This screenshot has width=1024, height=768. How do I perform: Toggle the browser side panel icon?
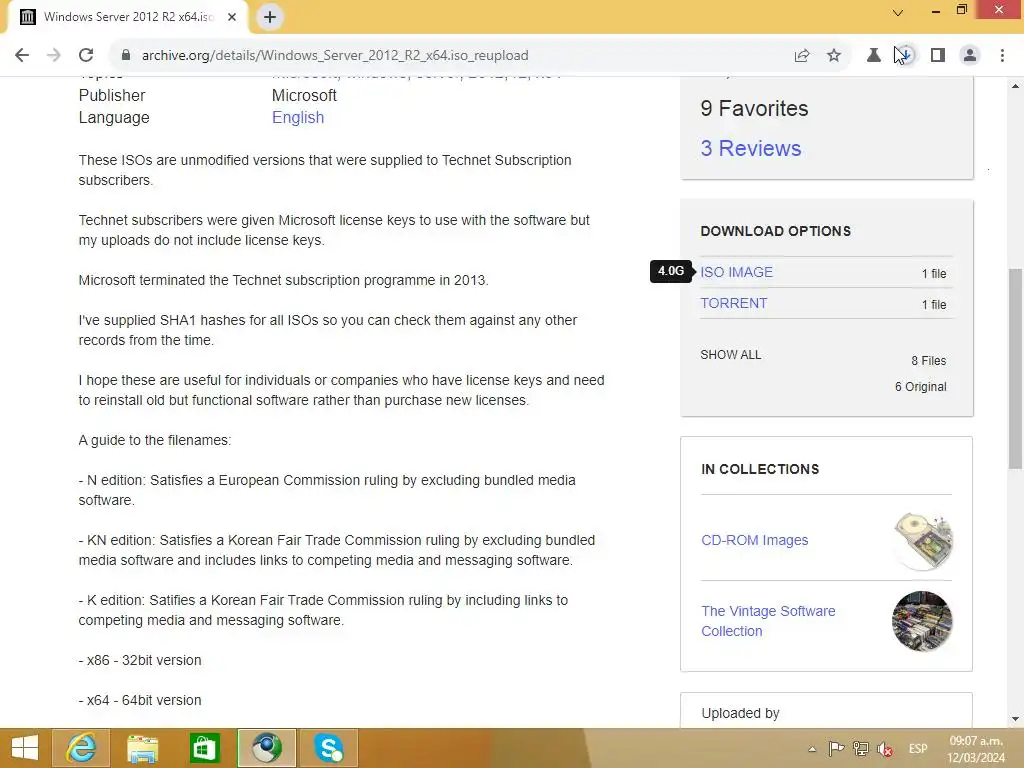click(938, 56)
